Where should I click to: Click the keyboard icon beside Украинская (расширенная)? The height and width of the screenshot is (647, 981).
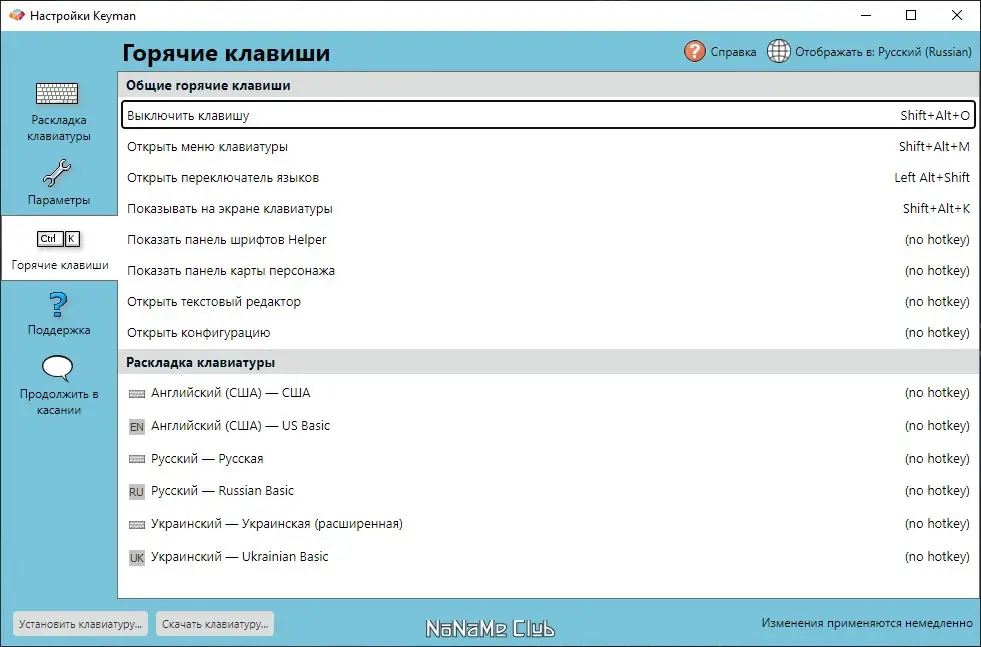[136, 524]
